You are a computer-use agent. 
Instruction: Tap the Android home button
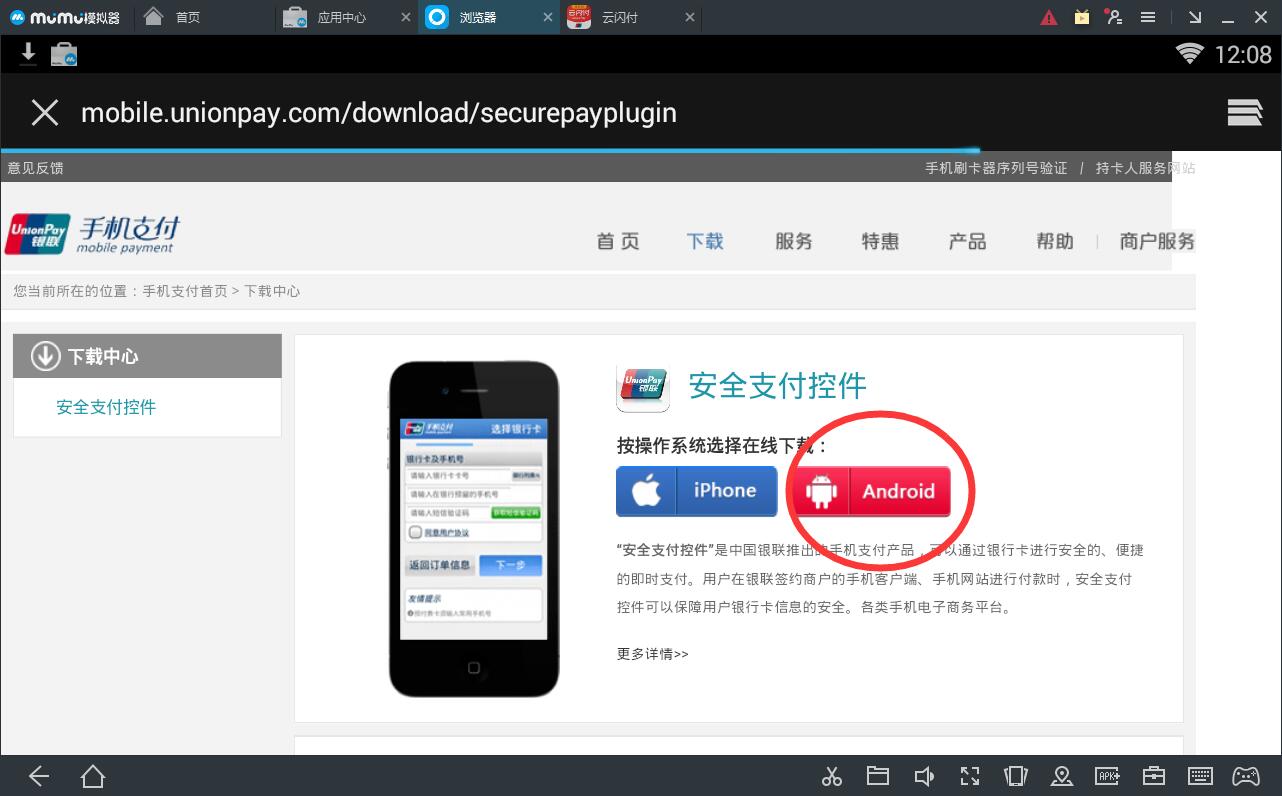[x=93, y=776]
